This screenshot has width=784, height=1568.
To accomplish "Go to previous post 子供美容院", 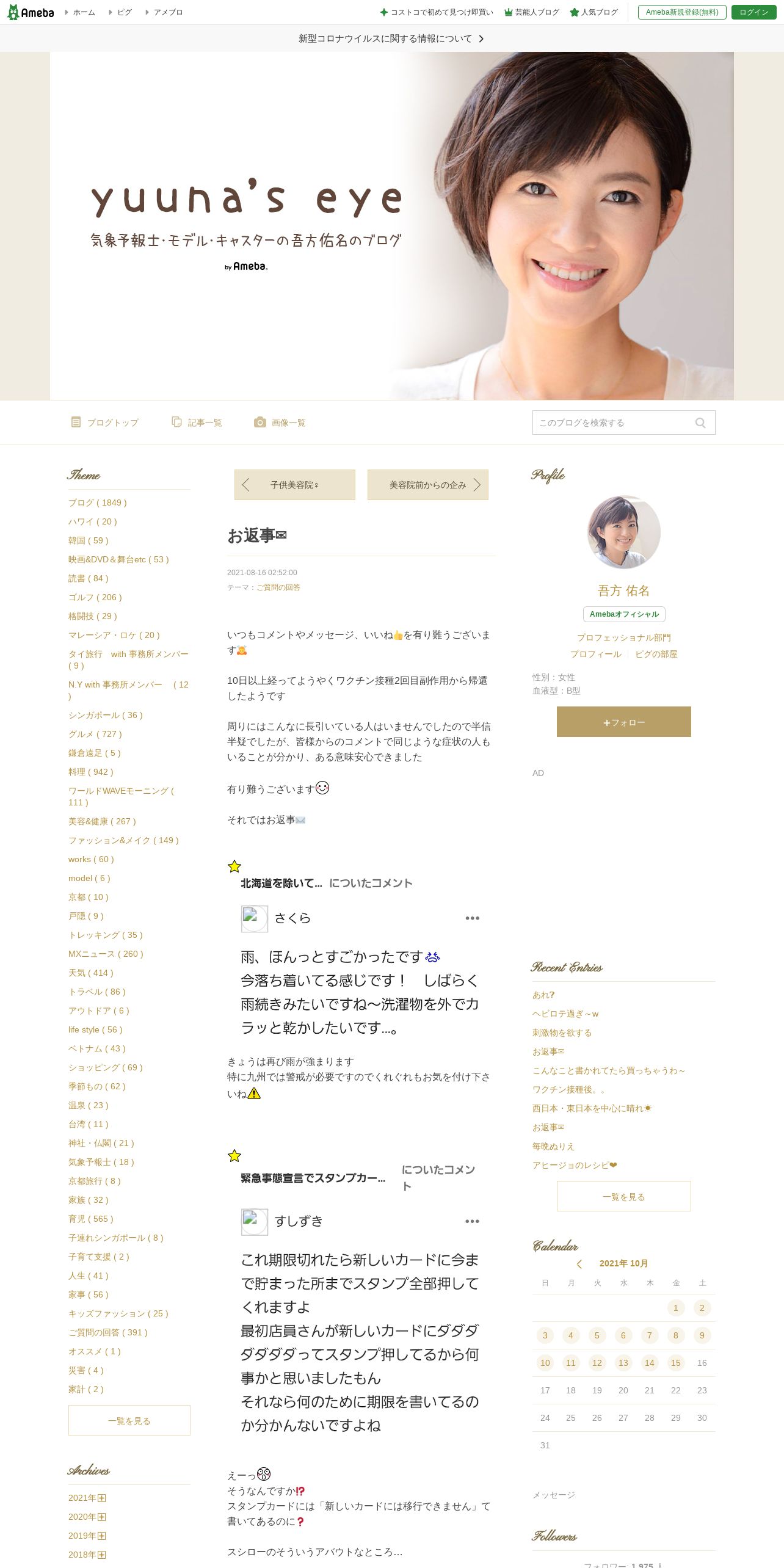I will click(x=295, y=485).
